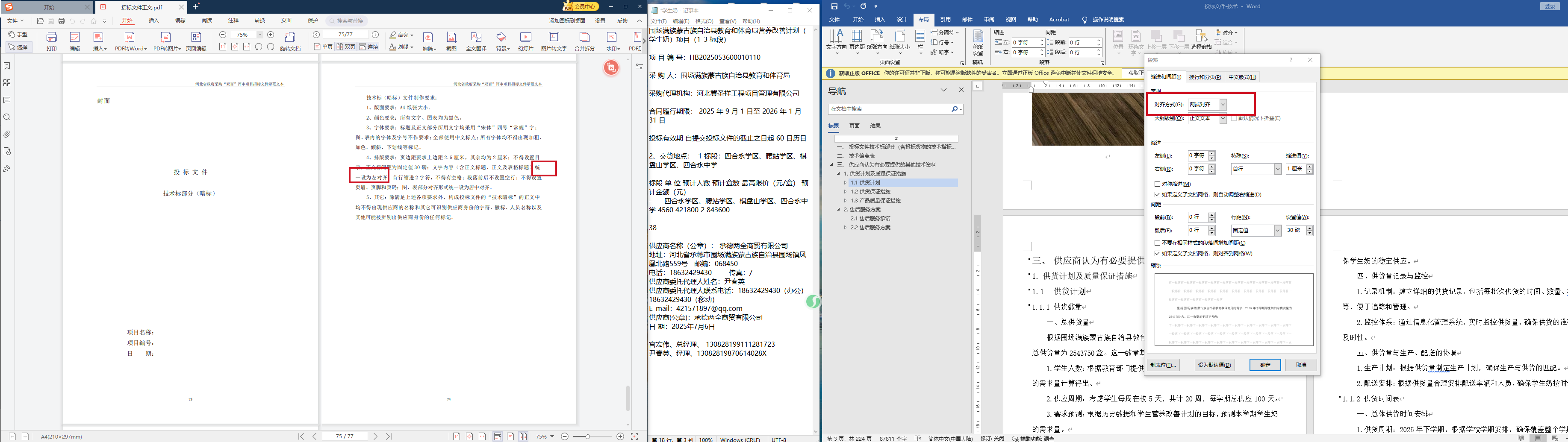1568x442 pixels.
Task: Go to next PDF page with right arrow
Action: pos(376,35)
